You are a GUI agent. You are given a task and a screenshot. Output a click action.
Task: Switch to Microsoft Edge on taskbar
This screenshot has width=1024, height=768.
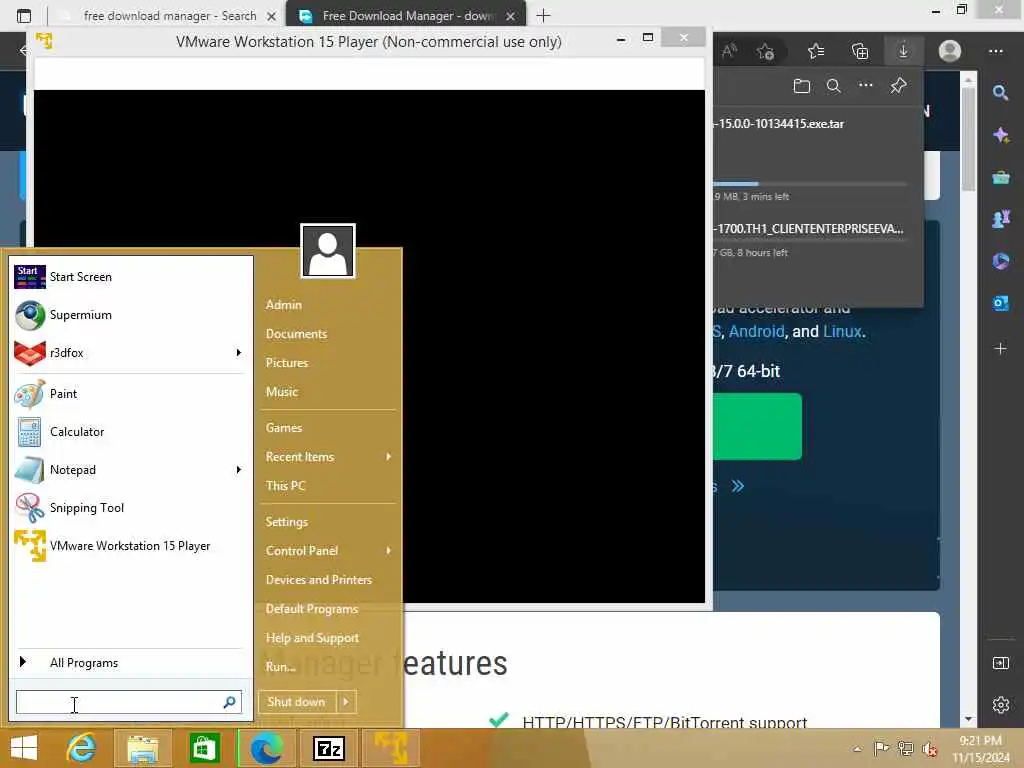(266, 748)
